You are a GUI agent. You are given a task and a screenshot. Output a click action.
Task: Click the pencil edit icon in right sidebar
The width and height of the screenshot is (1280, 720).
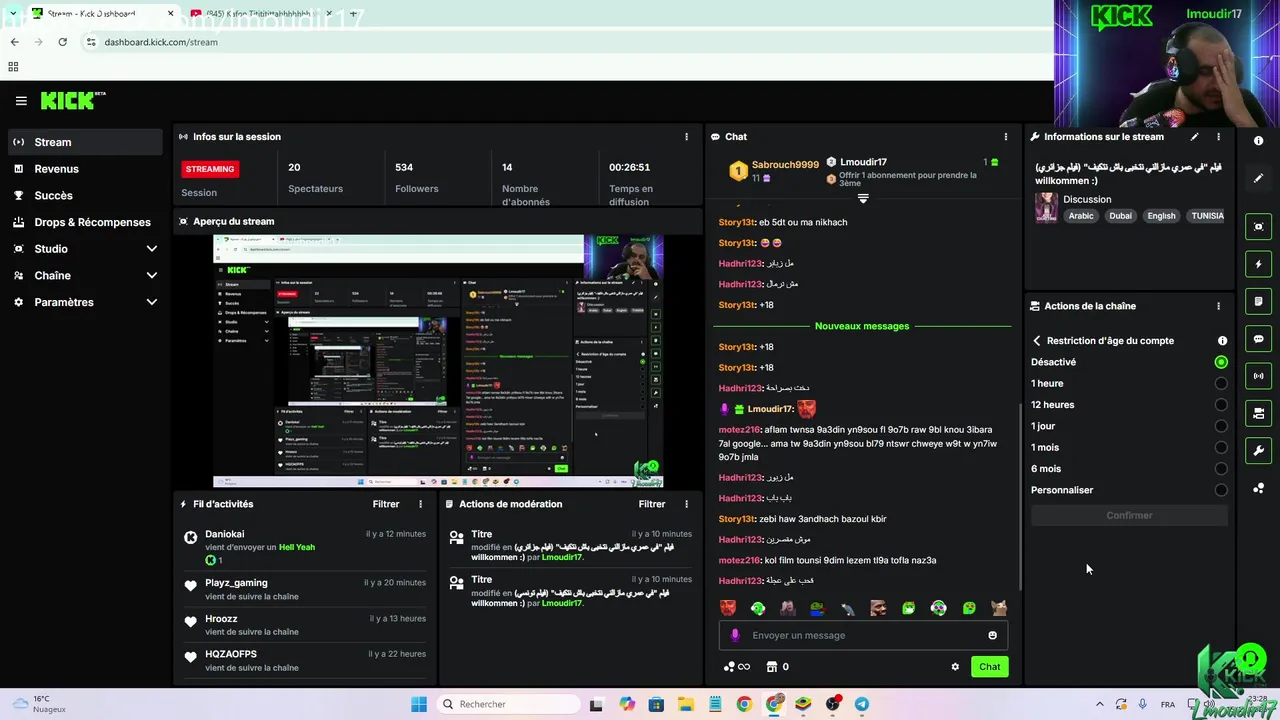[x=1259, y=178]
